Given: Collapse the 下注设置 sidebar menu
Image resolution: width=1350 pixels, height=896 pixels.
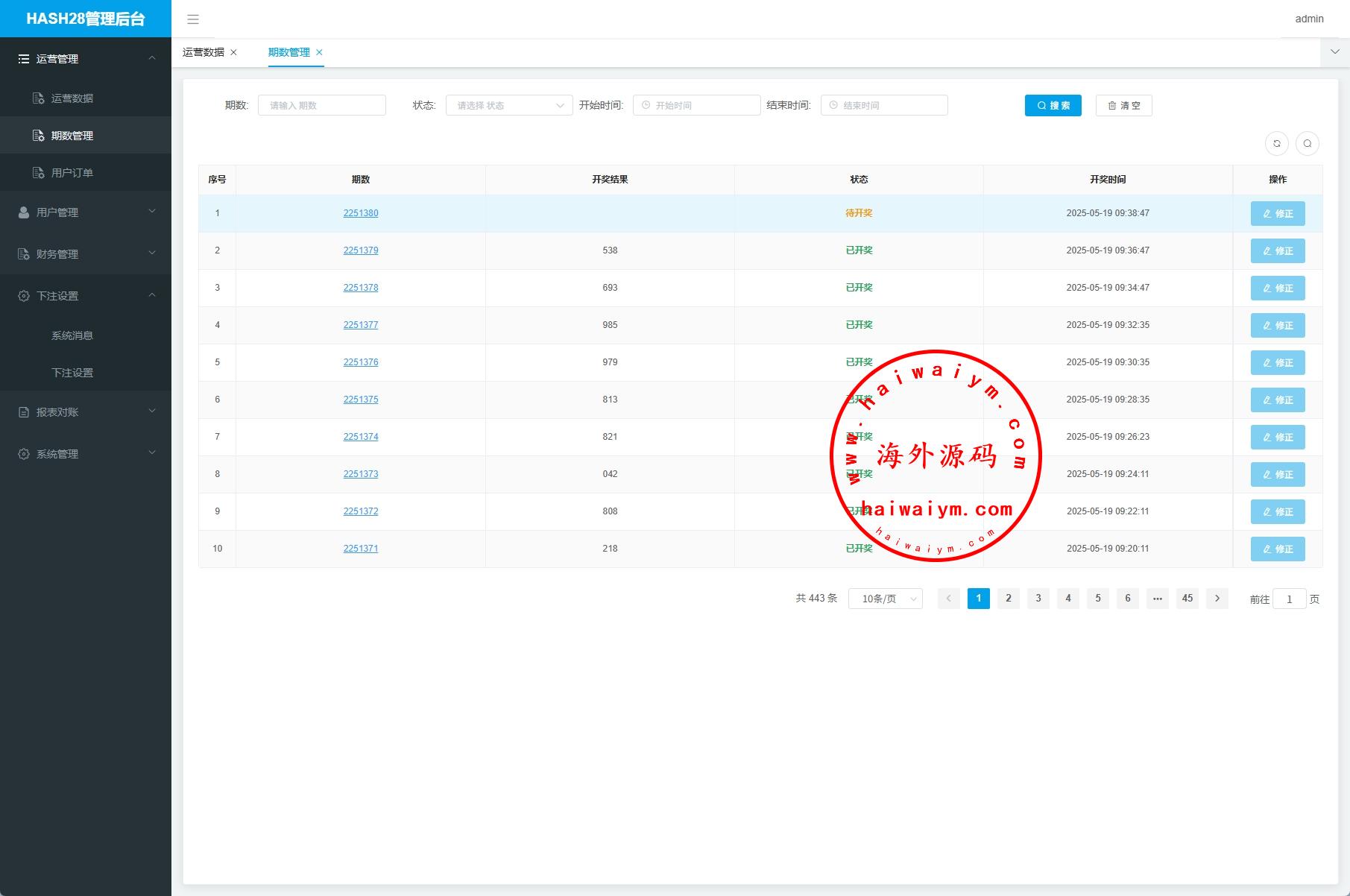Looking at the screenshot, I should pyautogui.click(x=86, y=296).
